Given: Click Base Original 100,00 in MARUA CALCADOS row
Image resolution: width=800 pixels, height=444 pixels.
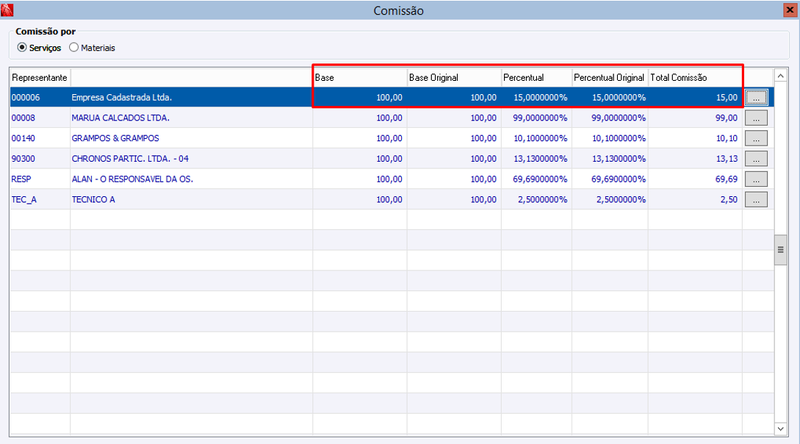Looking at the screenshot, I should point(483,118).
